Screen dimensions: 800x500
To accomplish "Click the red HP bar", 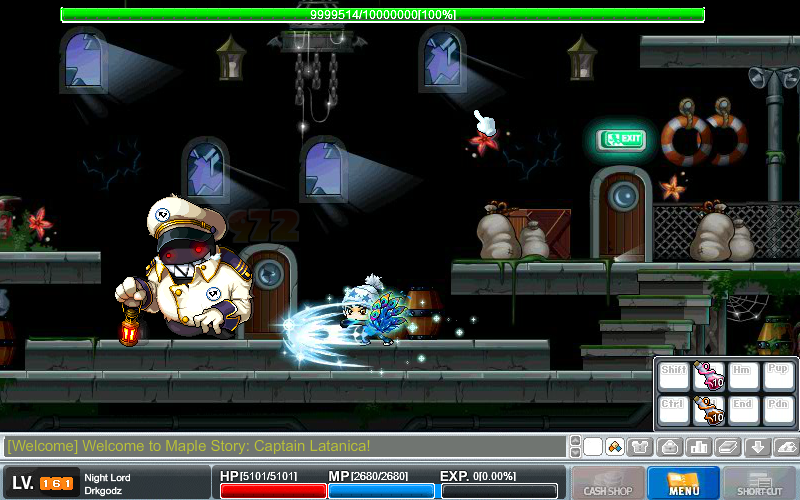I will pyautogui.click(x=273, y=491).
